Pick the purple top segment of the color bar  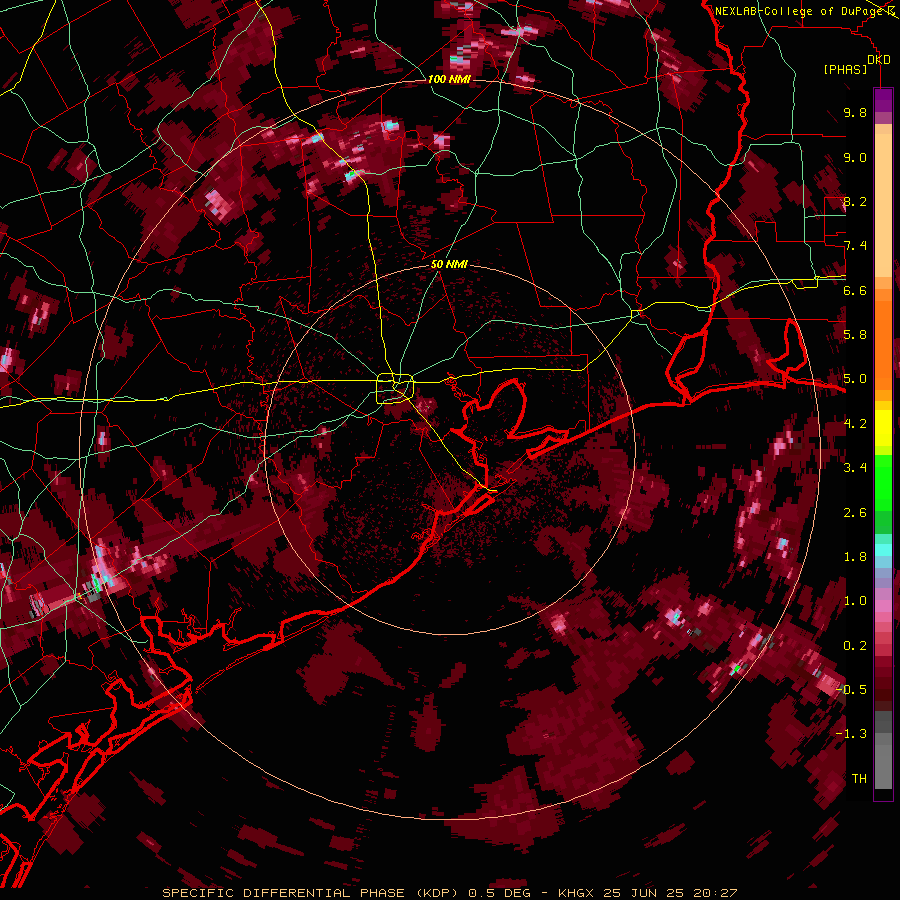[x=883, y=100]
